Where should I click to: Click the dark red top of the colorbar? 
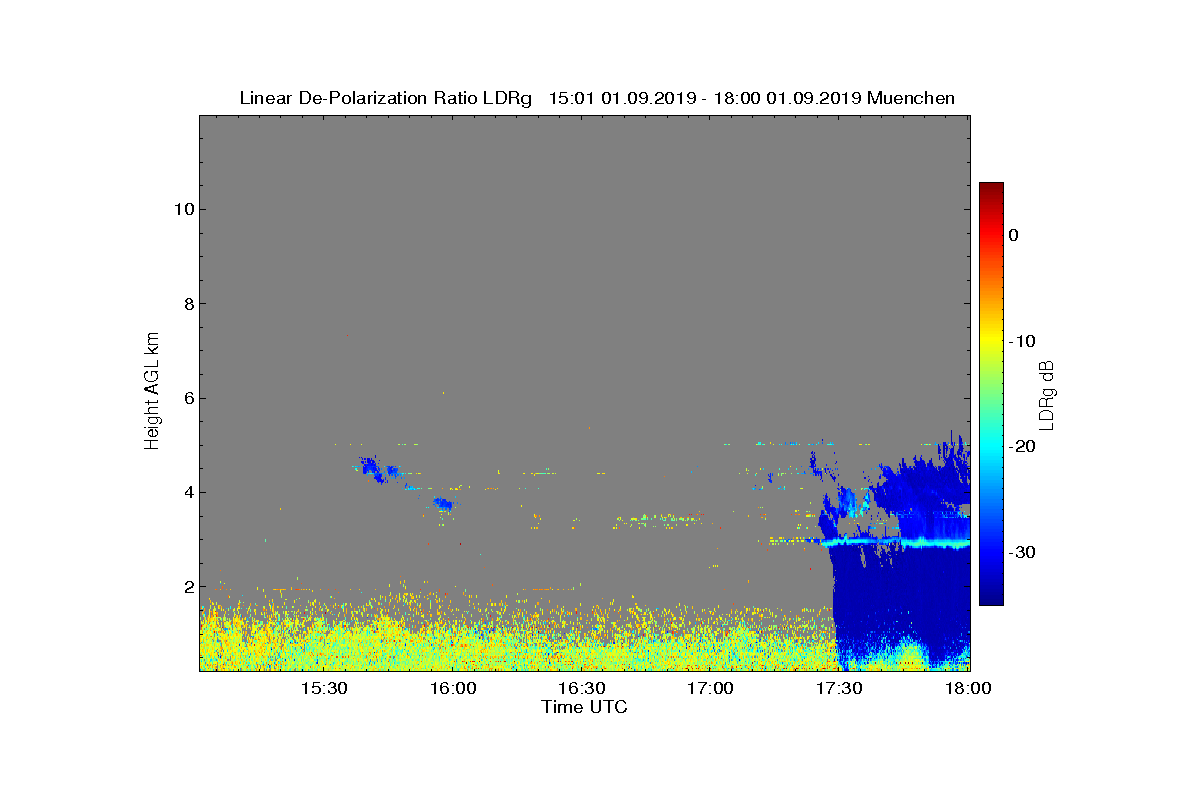[x=991, y=192]
